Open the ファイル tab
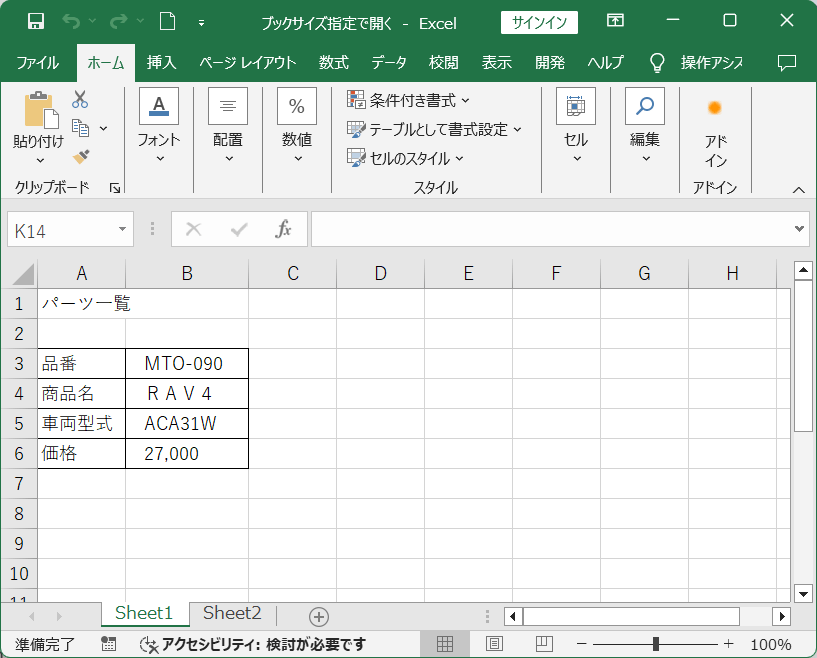This screenshot has height=658, width=817. click(38, 63)
